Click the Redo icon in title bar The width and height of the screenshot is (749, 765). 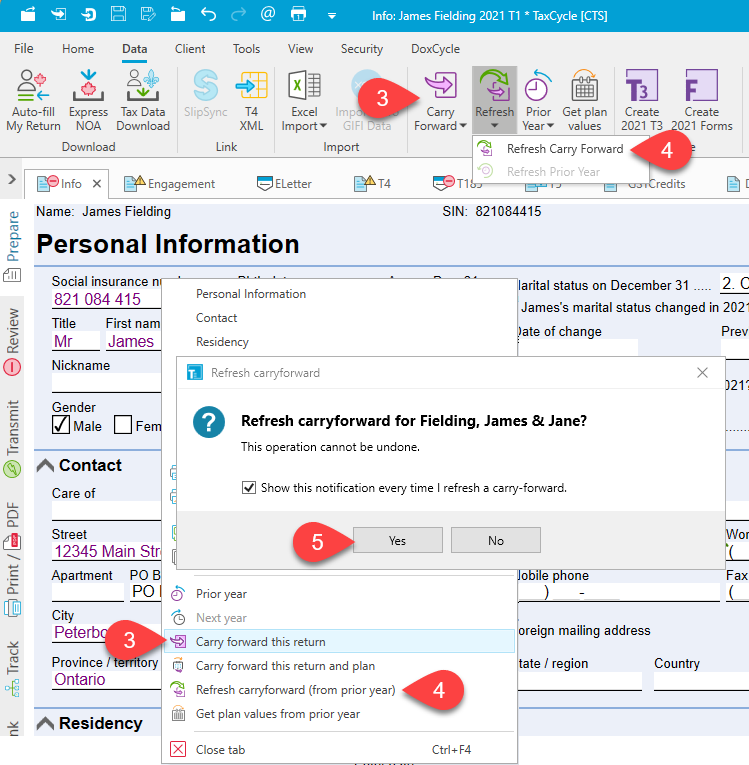click(238, 14)
